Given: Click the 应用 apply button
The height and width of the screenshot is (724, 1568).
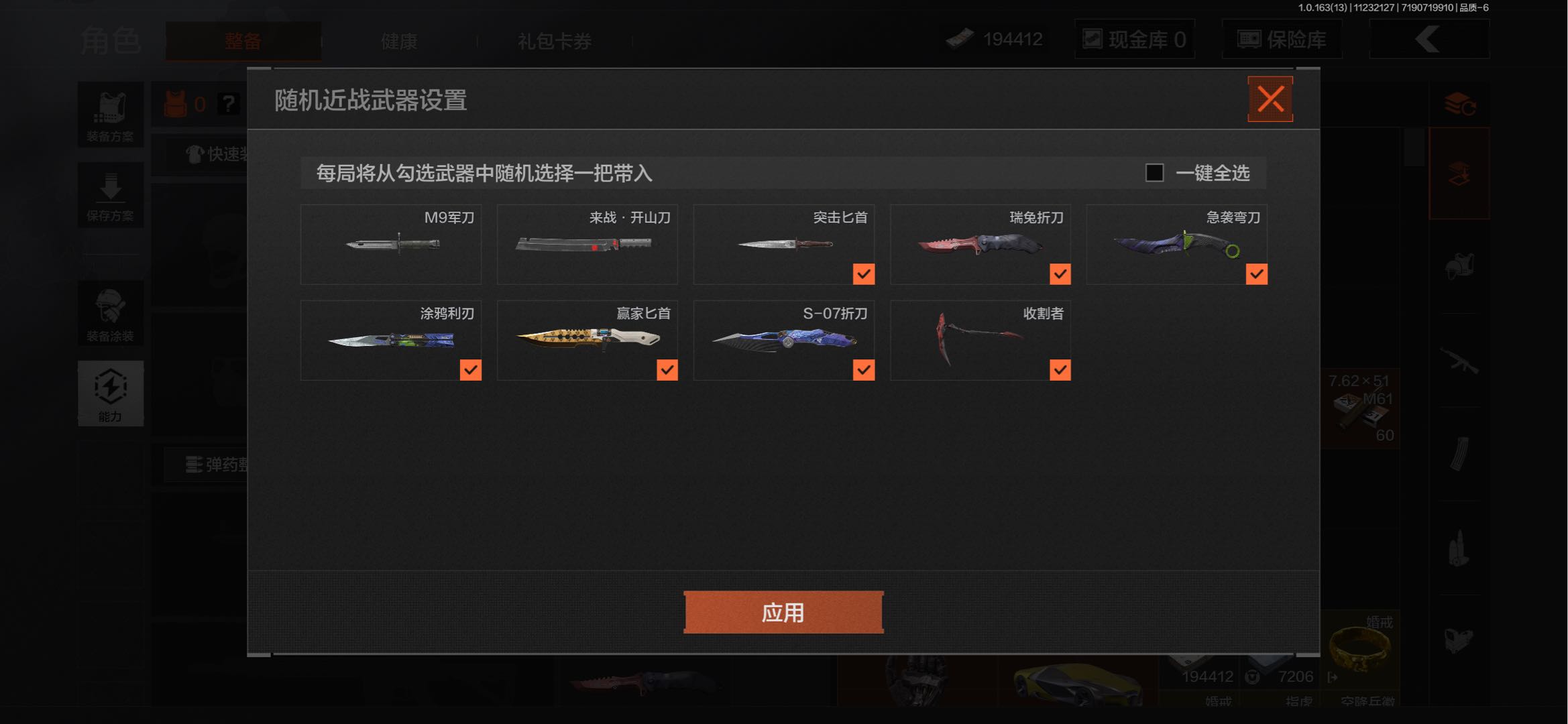Looking at the screenshot, I should point(783,612).
